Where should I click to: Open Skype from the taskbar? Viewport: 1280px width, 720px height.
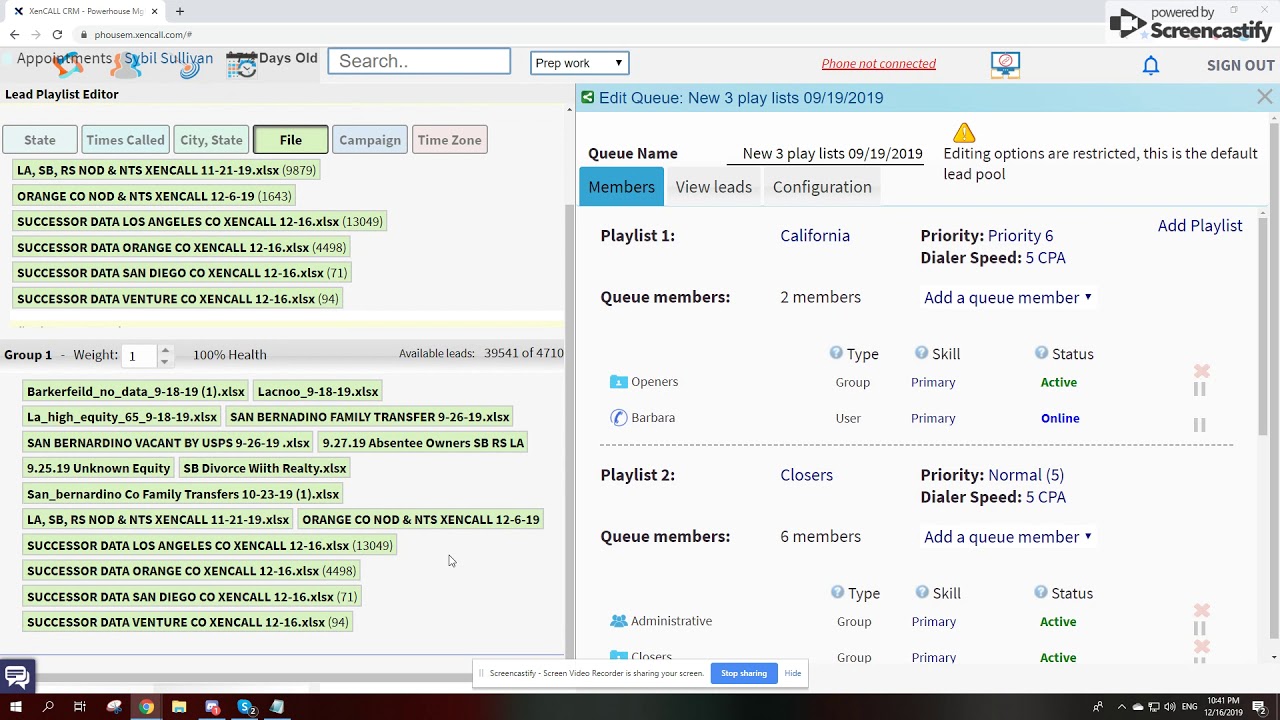[x=245, y=707]
